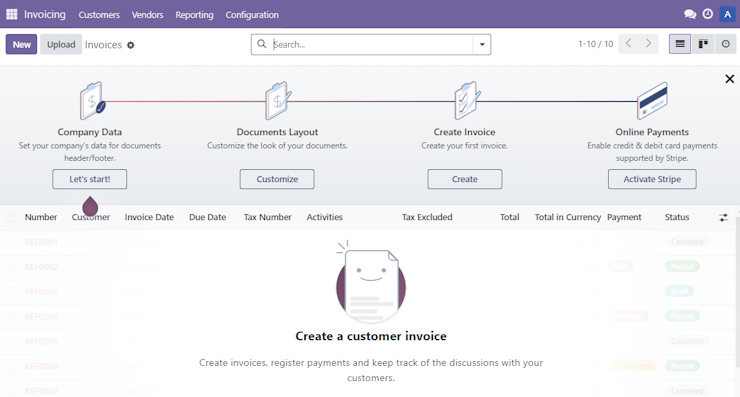The image size is (740, 397).
Task: Open the Invoices gear actions menu
Action: pos(131,45)
